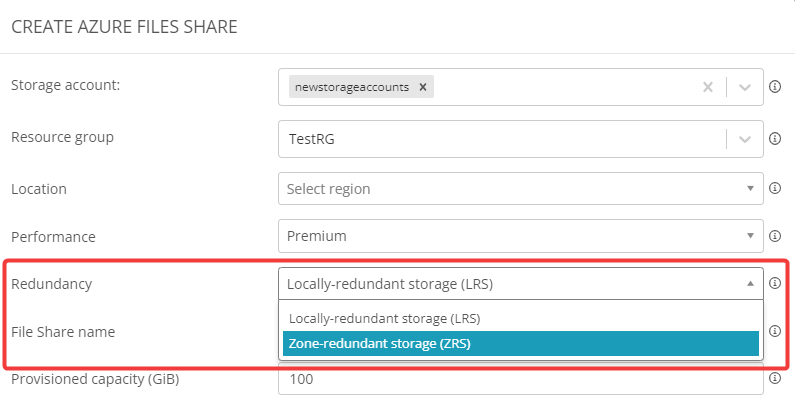Show the info tooltip icon for Performance
The image size is (795, 403).
pyautogui.click(x=774, y=236)
